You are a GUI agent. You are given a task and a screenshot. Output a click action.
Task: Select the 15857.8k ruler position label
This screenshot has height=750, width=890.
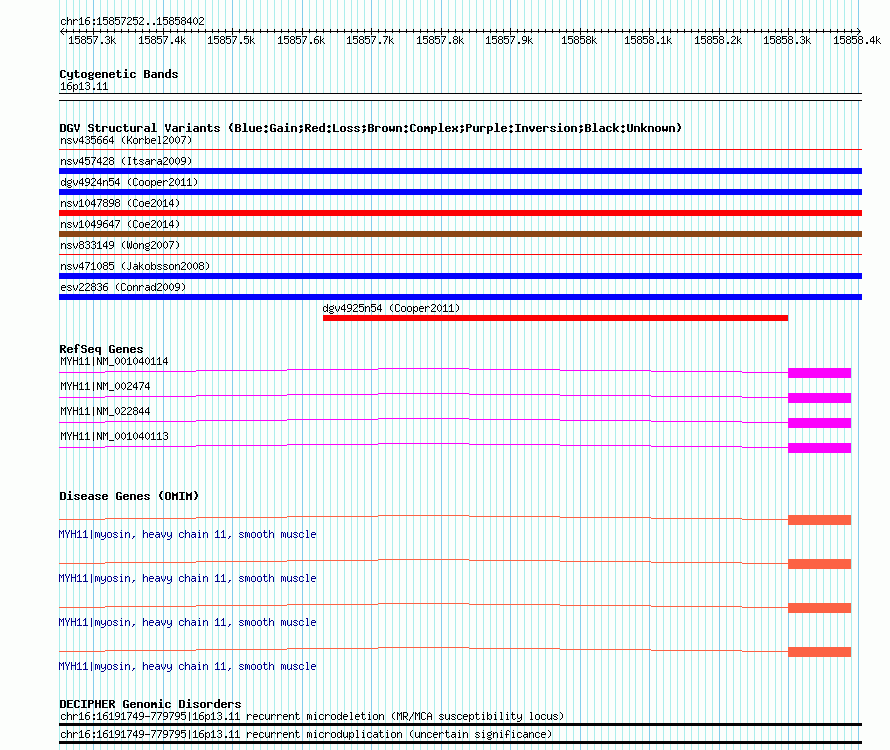point(440,40)
